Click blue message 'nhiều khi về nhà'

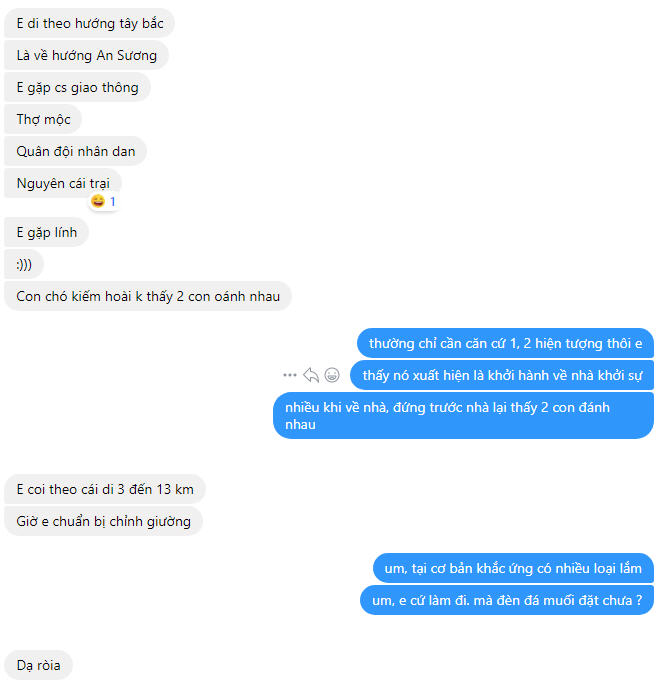point(463,416)
